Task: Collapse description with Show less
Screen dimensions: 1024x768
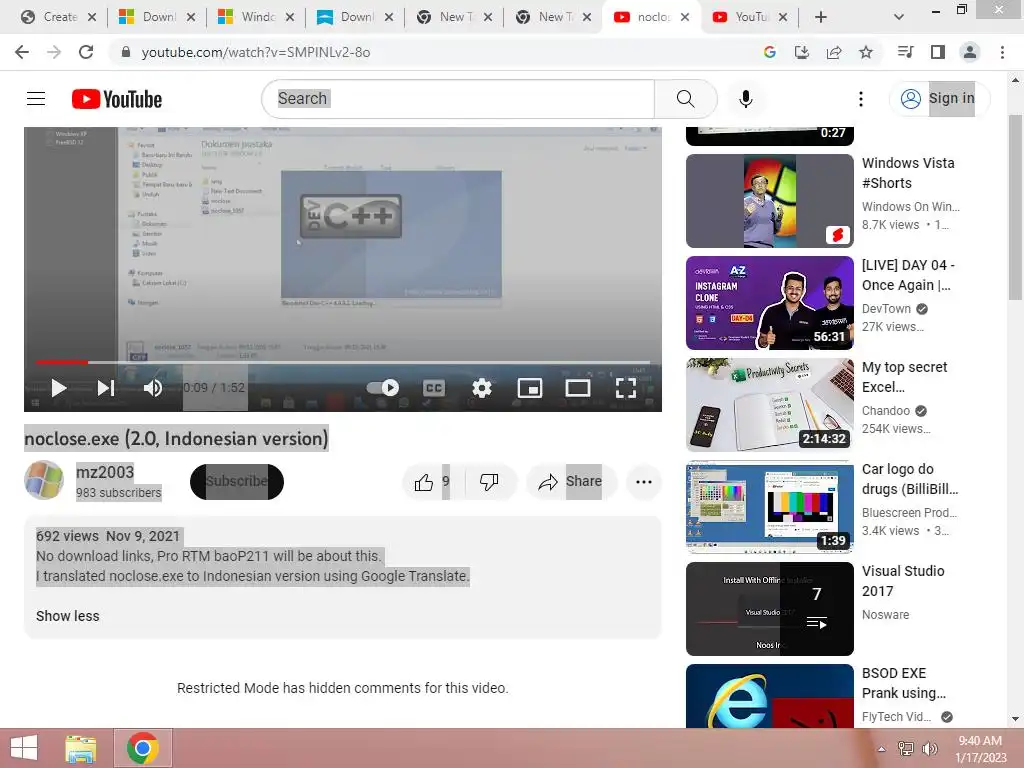Action: tap(67, 616)
